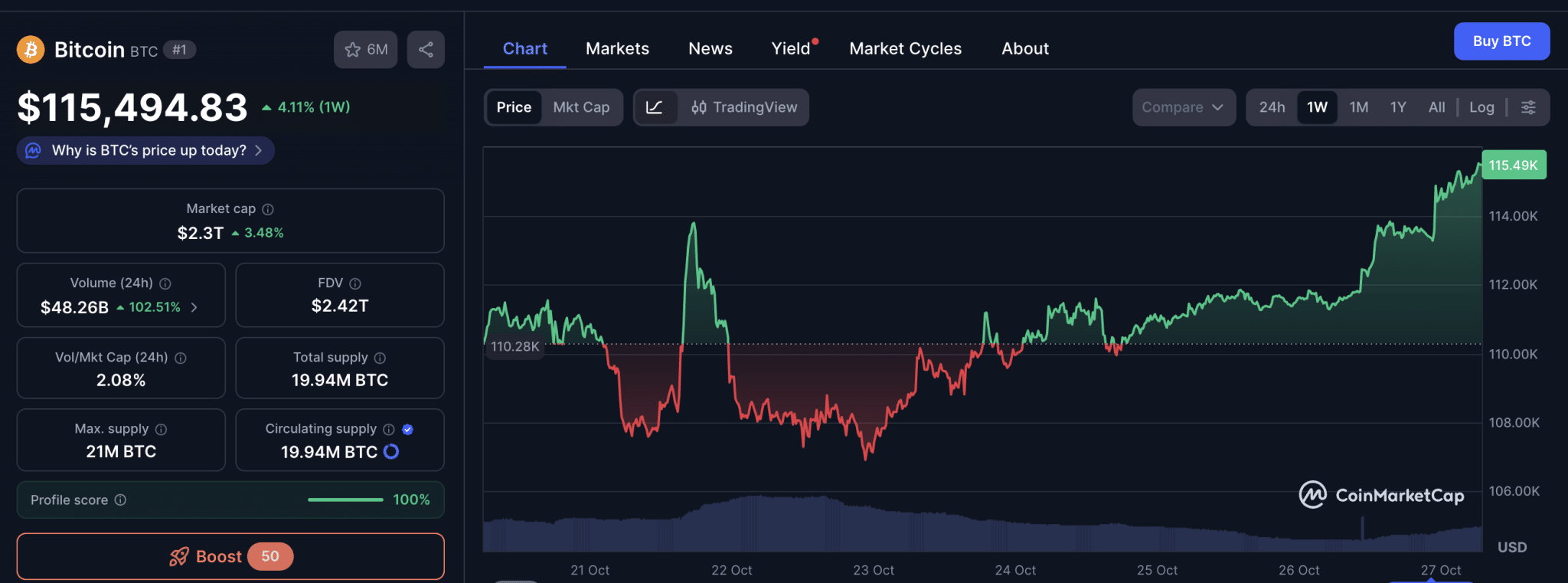This screenshot has height=583, width=1568.
Task: Select the 1M time range
Action: click(x=1359, y=107)
